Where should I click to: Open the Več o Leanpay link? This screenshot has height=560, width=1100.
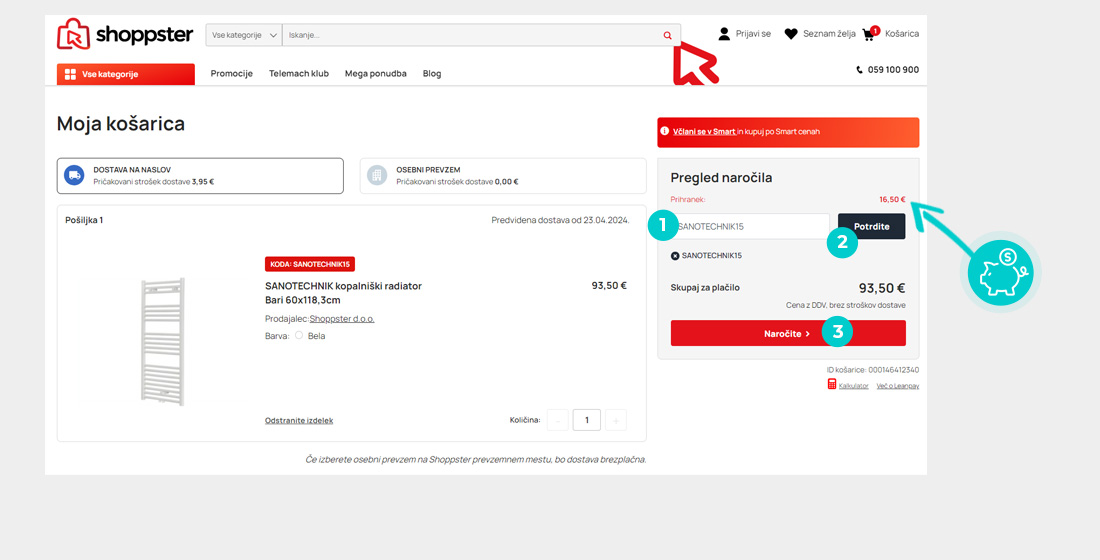pyautogui.click(x=898, y=386)
